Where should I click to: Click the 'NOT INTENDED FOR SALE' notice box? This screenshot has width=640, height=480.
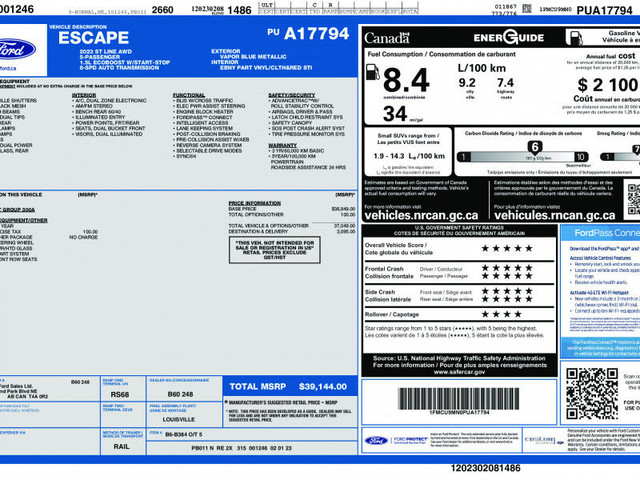pos(275,250)
